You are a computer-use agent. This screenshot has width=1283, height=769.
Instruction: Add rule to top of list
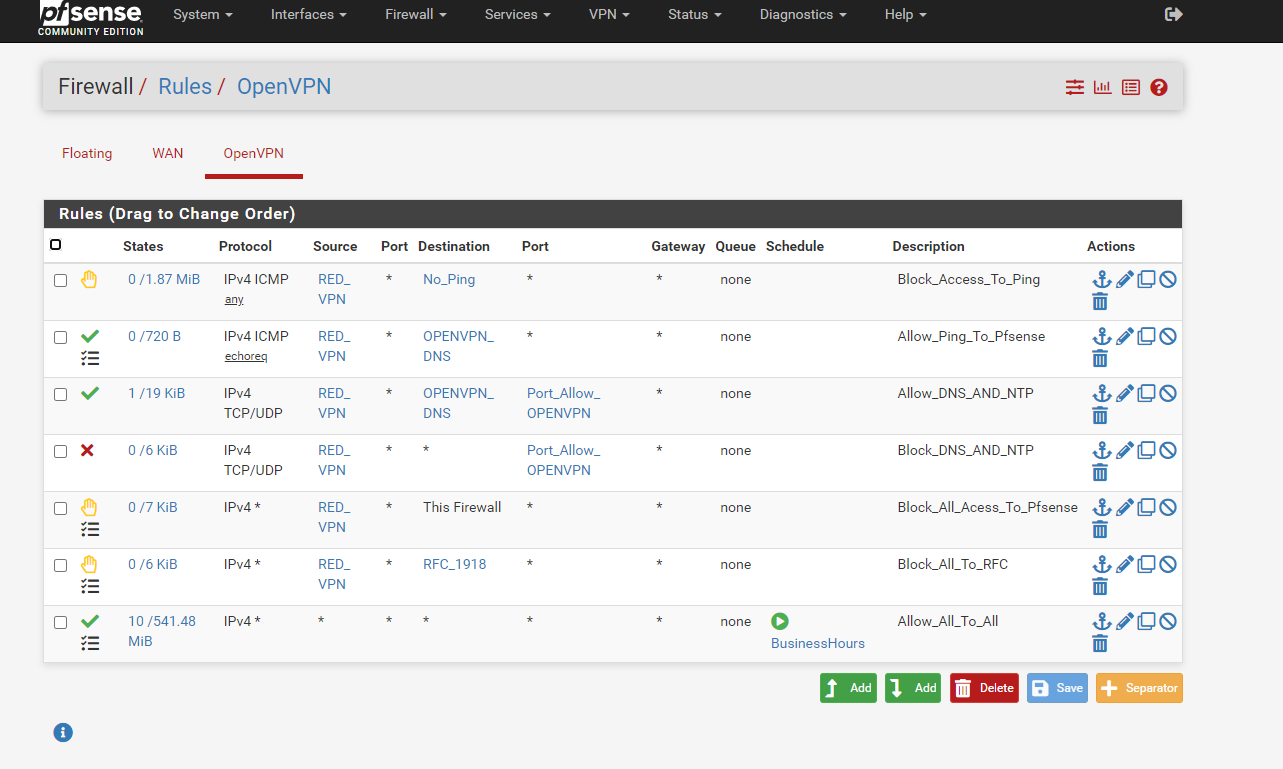pyautogui.click(x=848, y=688)
